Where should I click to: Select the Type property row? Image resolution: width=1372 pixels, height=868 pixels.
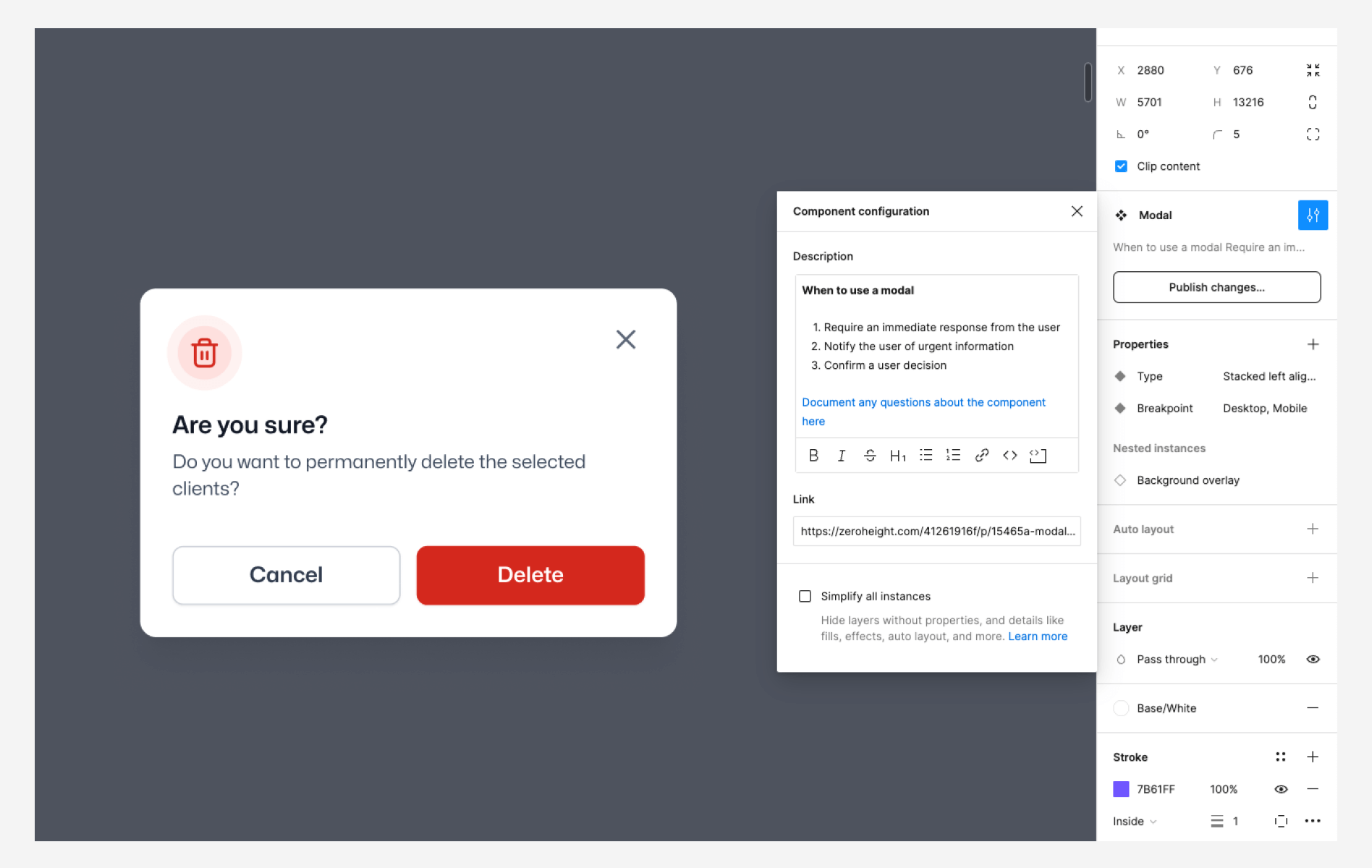pos(1217,376)
